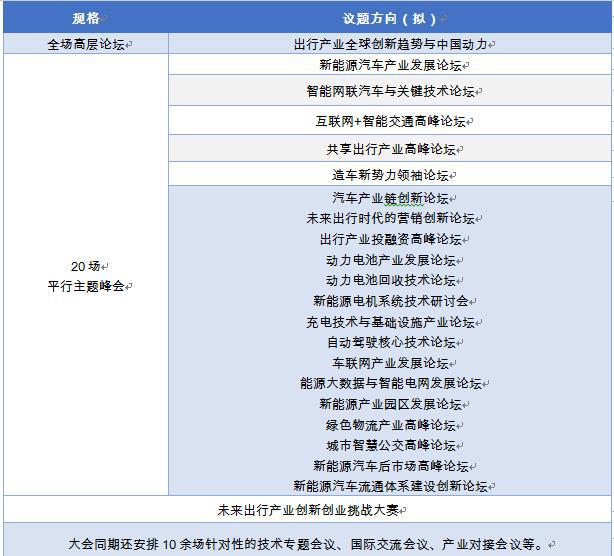This screenshot has width=614, height=556.
Task: Click 新能源汽车产业发展论坛 row
Action: (x=390, y=65)
